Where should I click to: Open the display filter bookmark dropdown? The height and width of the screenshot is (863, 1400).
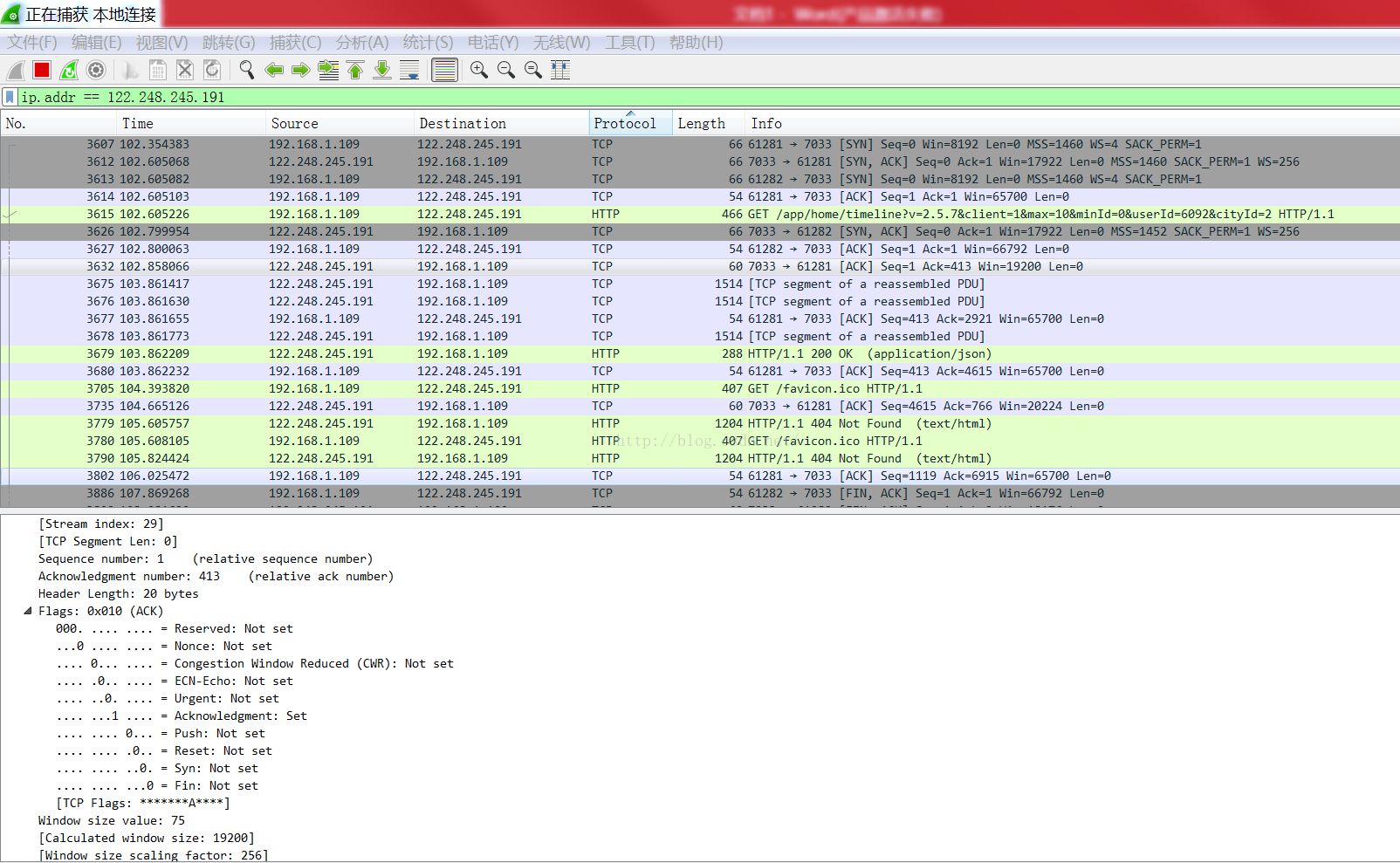(x=10, y=97)
